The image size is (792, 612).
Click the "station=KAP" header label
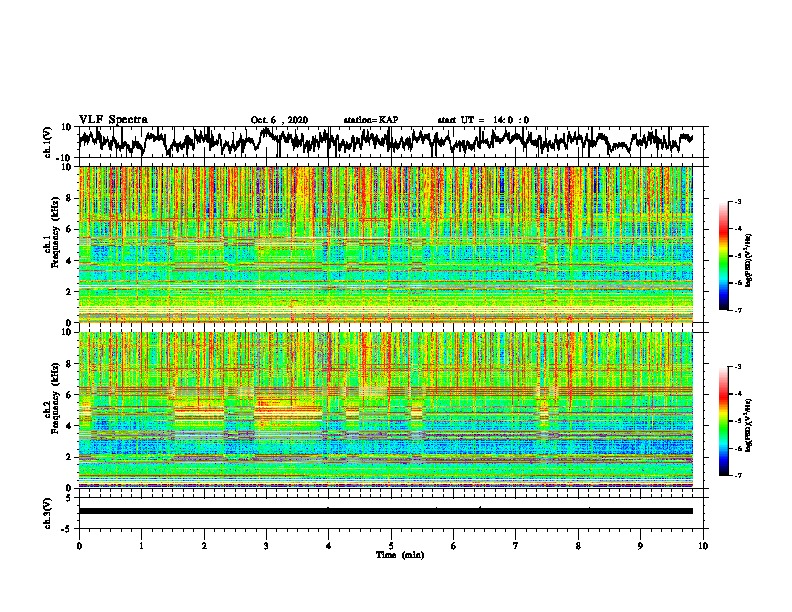(371, 120)
